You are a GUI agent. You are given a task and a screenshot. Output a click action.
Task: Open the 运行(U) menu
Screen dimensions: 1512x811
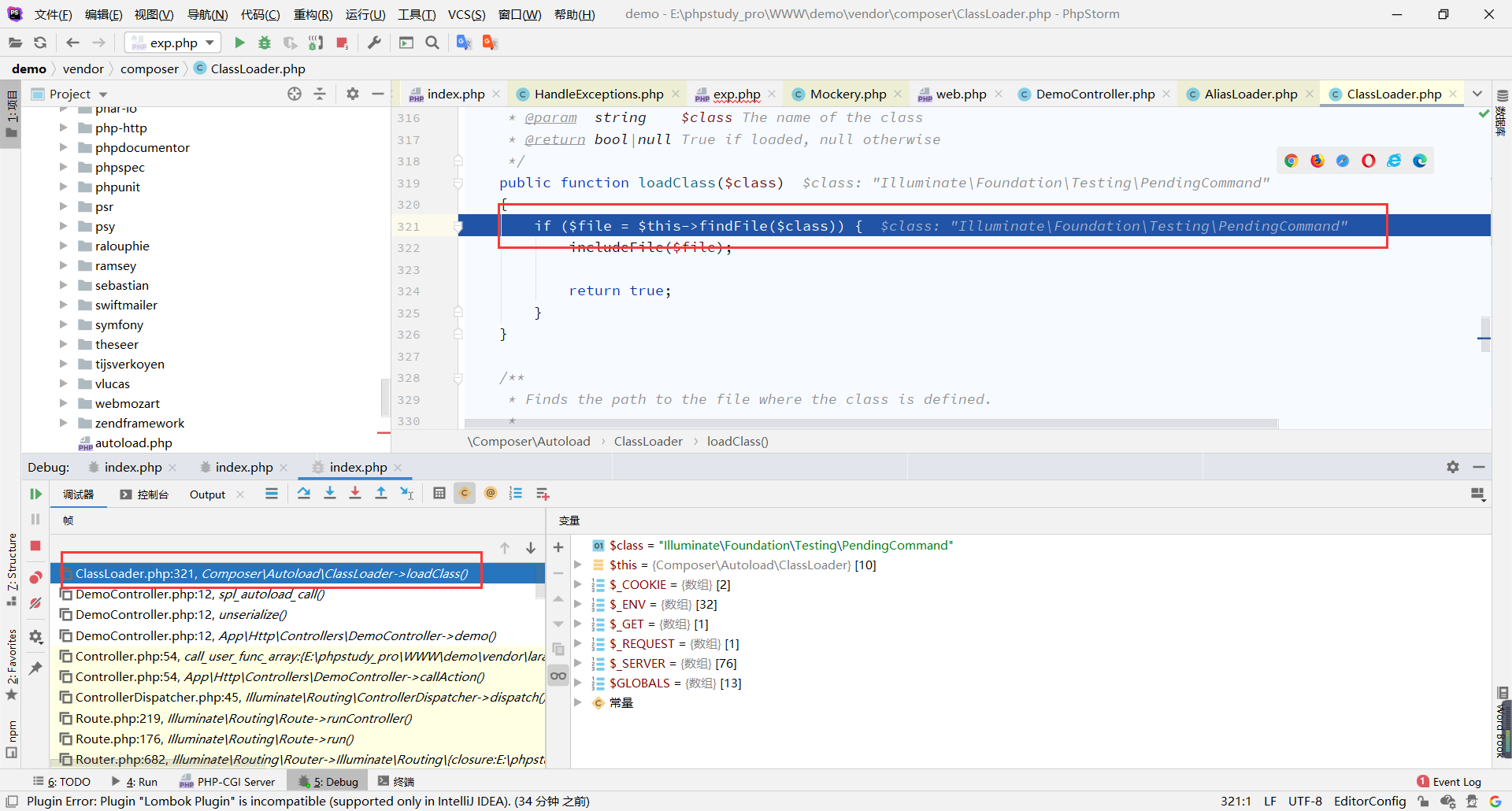[x=365, y=14]
